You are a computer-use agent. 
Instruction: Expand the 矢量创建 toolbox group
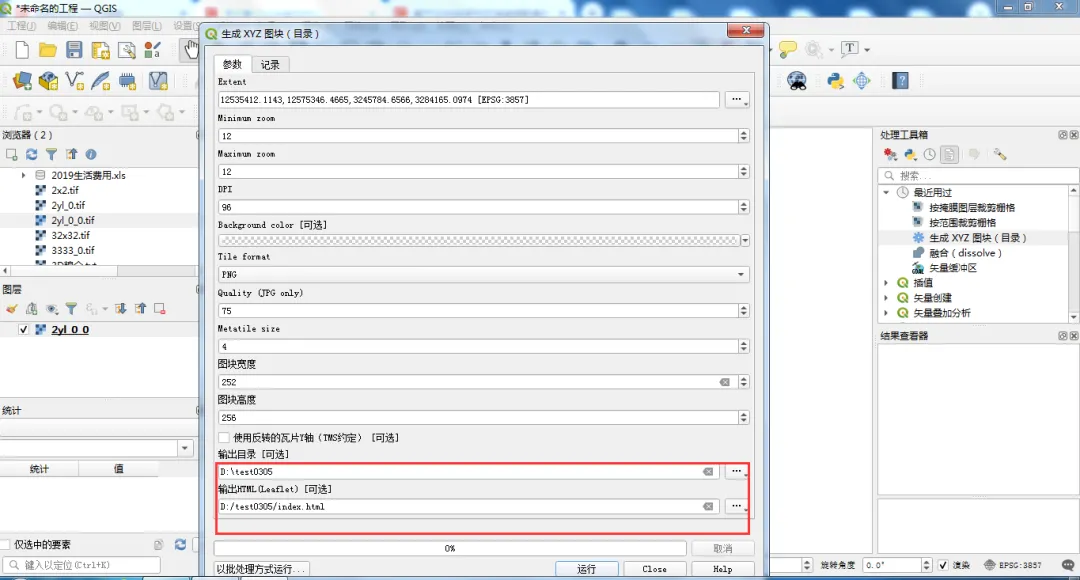(886, 298)
